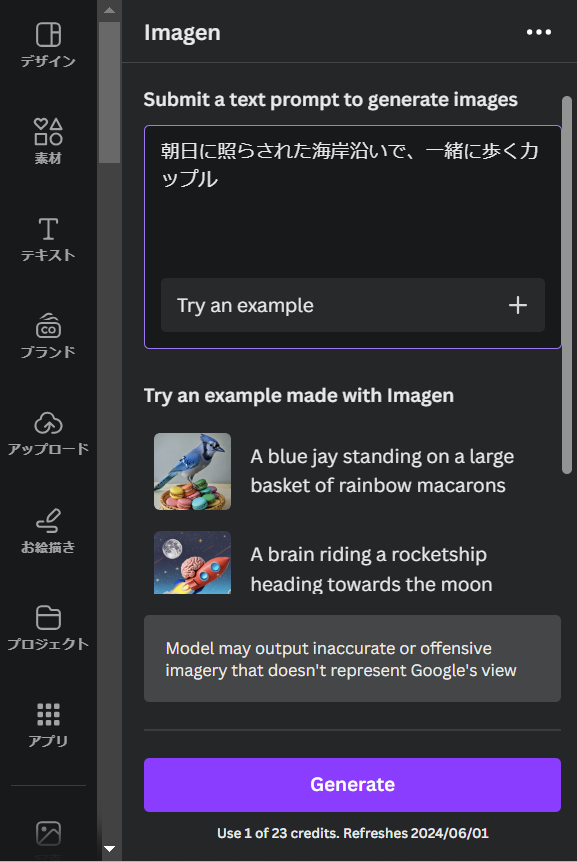The image size is (577, 862).
Task: Click the 'Model may output inaccurate' disclaimer
Action: coord(352,659)
